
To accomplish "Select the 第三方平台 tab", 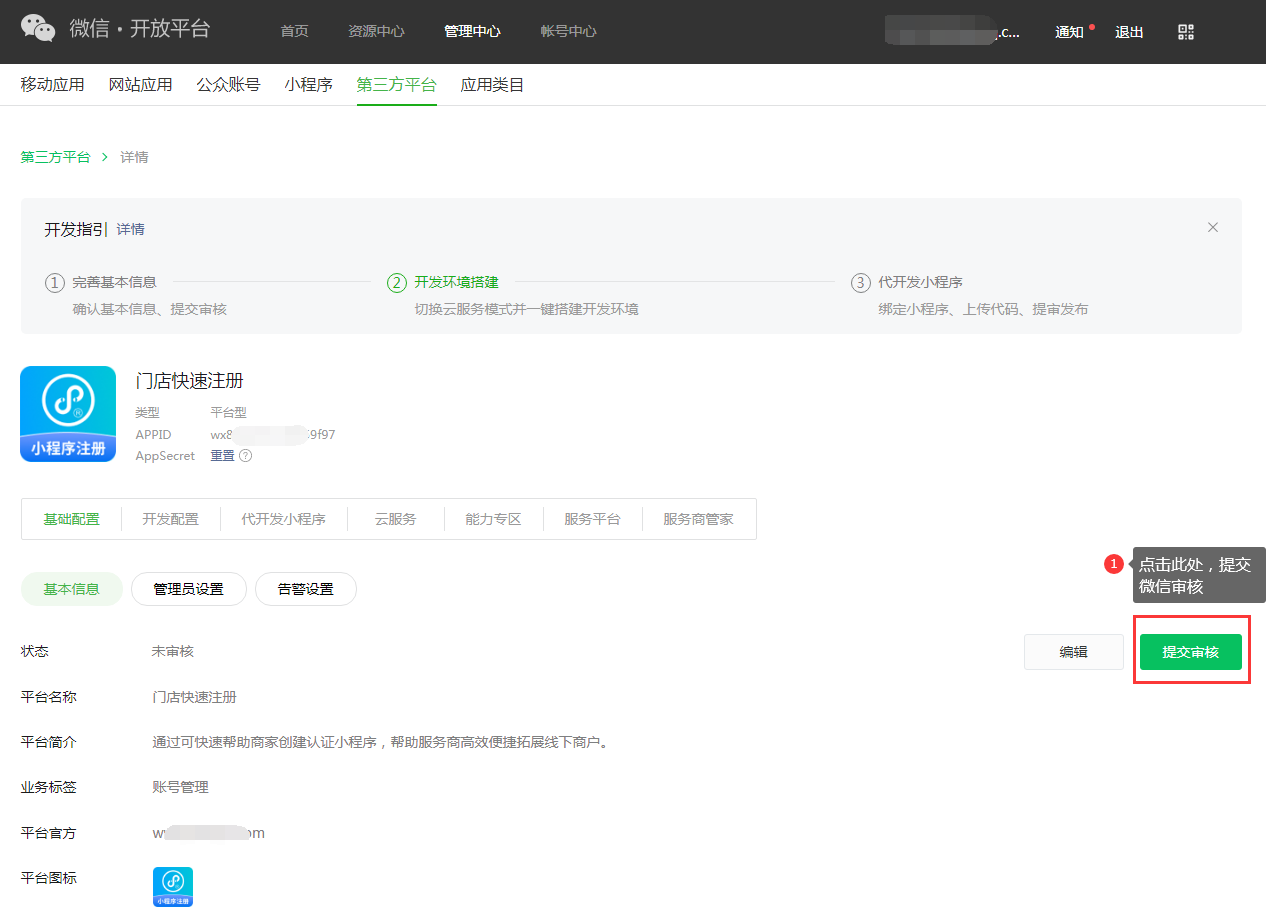I will (396, 85).
